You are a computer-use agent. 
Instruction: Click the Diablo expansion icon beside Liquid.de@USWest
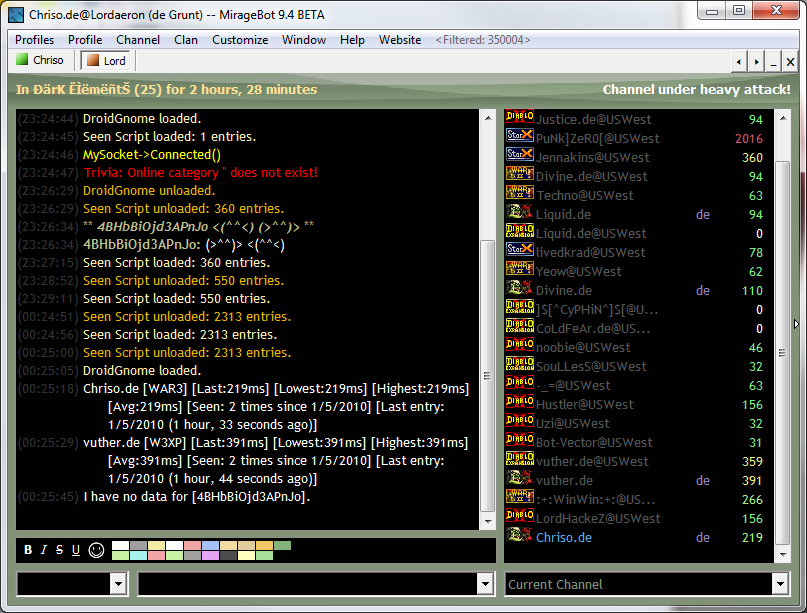click(x=520, y=231)
